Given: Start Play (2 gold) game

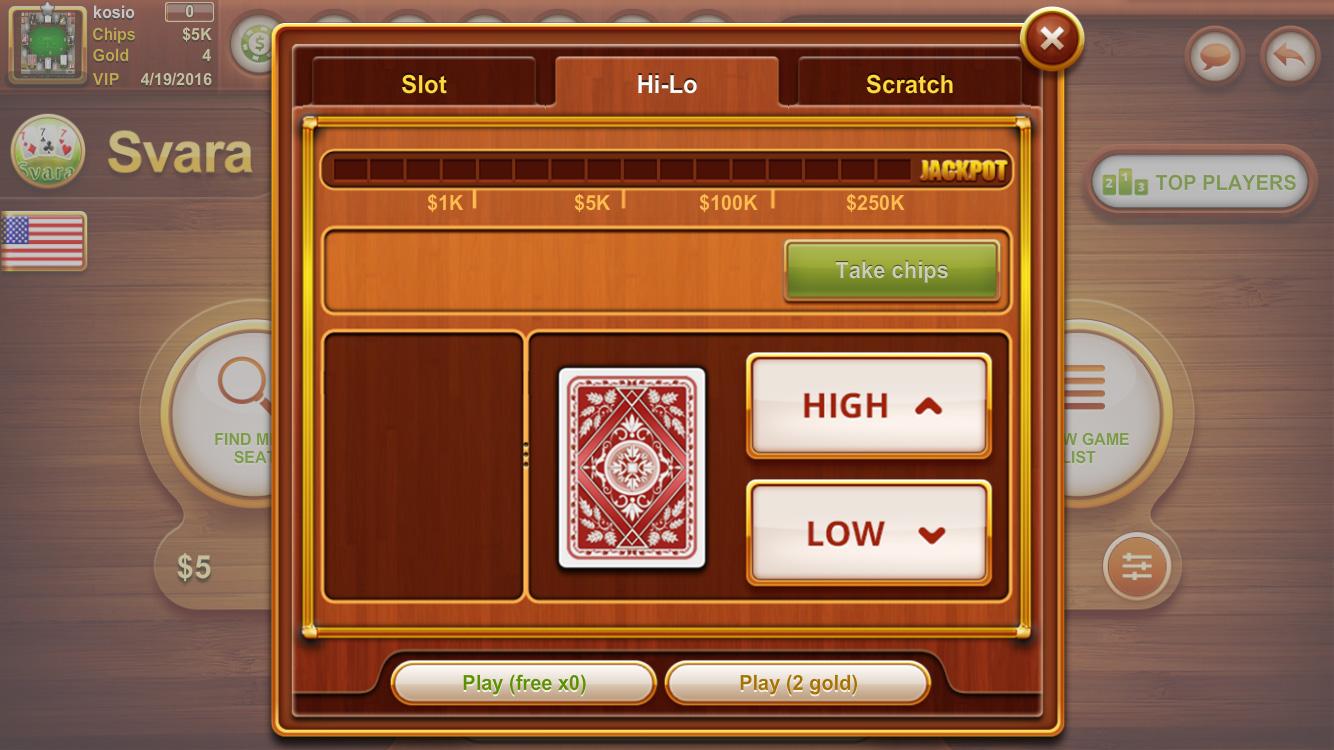Looking at the screenshot, I should 798,683.
